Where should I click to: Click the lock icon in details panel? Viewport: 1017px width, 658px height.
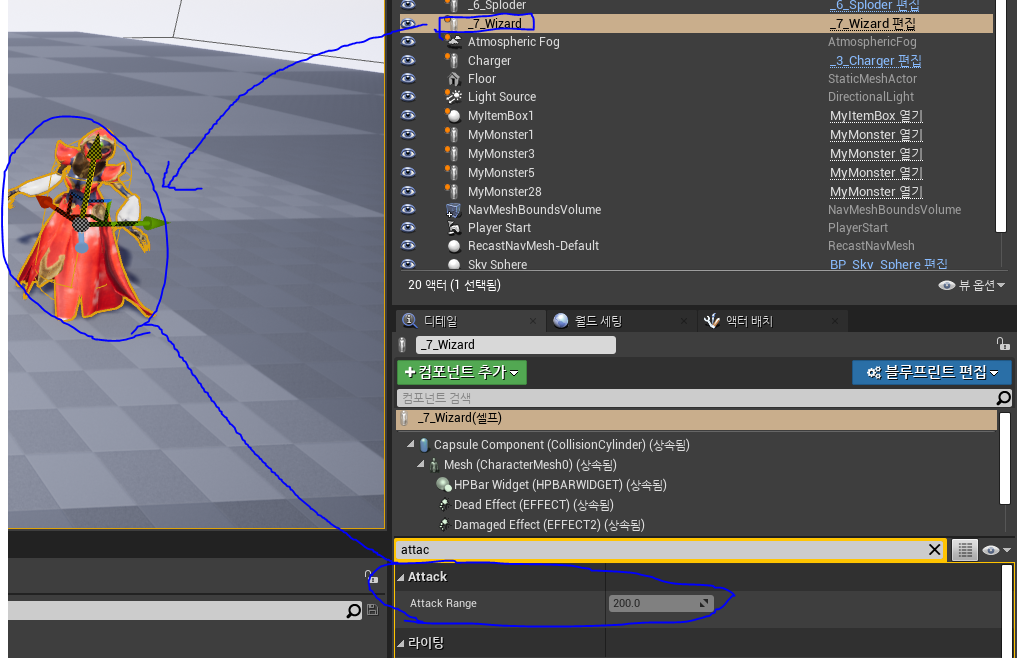(1003, 344)
